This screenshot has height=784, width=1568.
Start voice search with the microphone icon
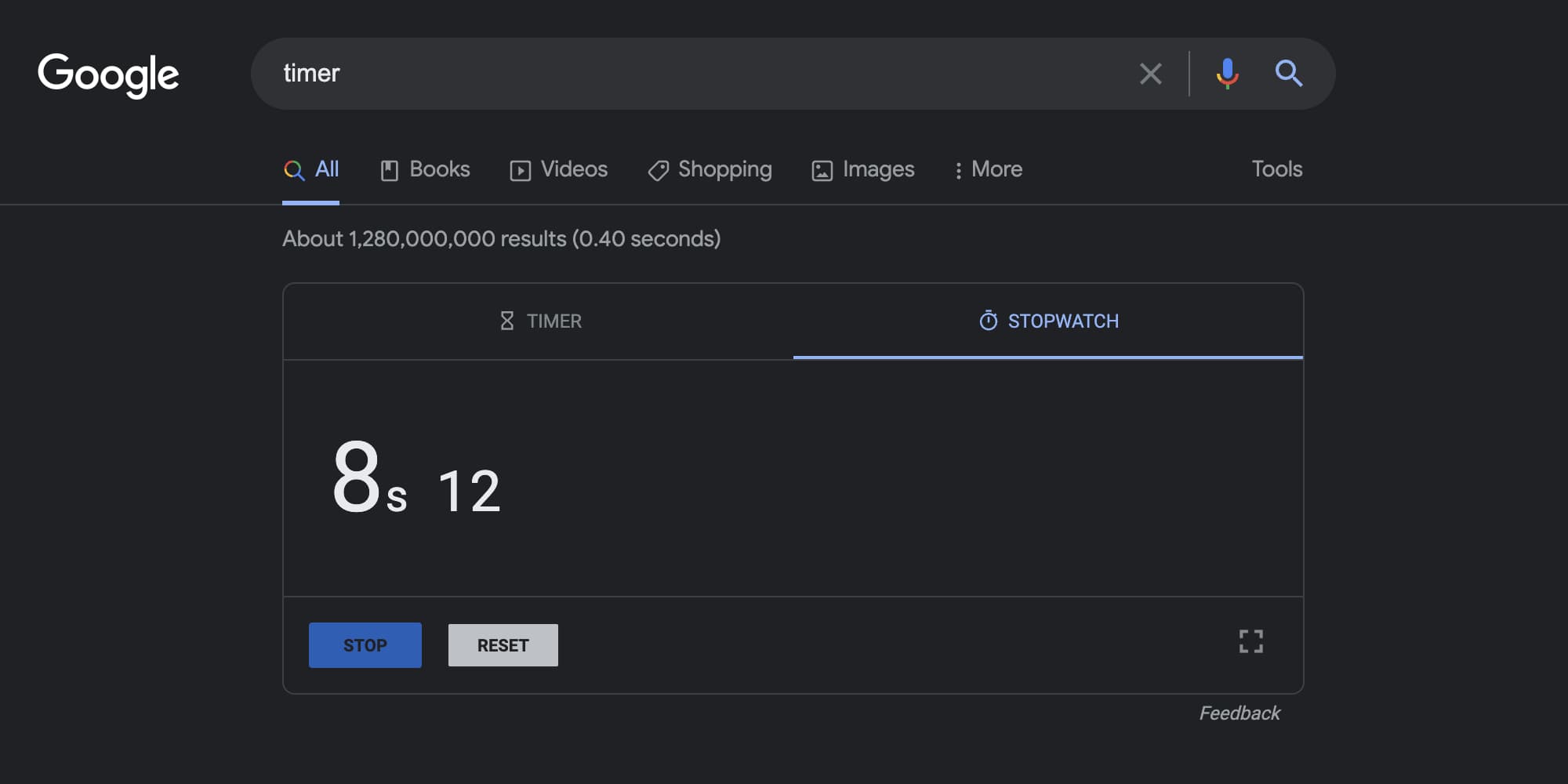point(1227,74)
